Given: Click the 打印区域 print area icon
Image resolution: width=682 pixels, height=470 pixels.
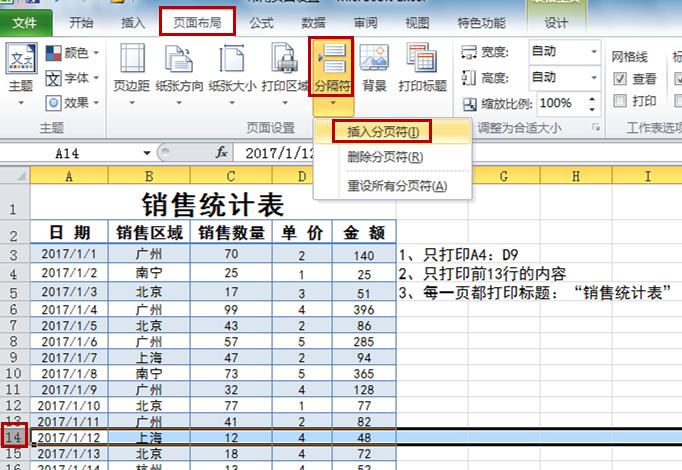Looking at the screenshot, I should tap(284, 58).
